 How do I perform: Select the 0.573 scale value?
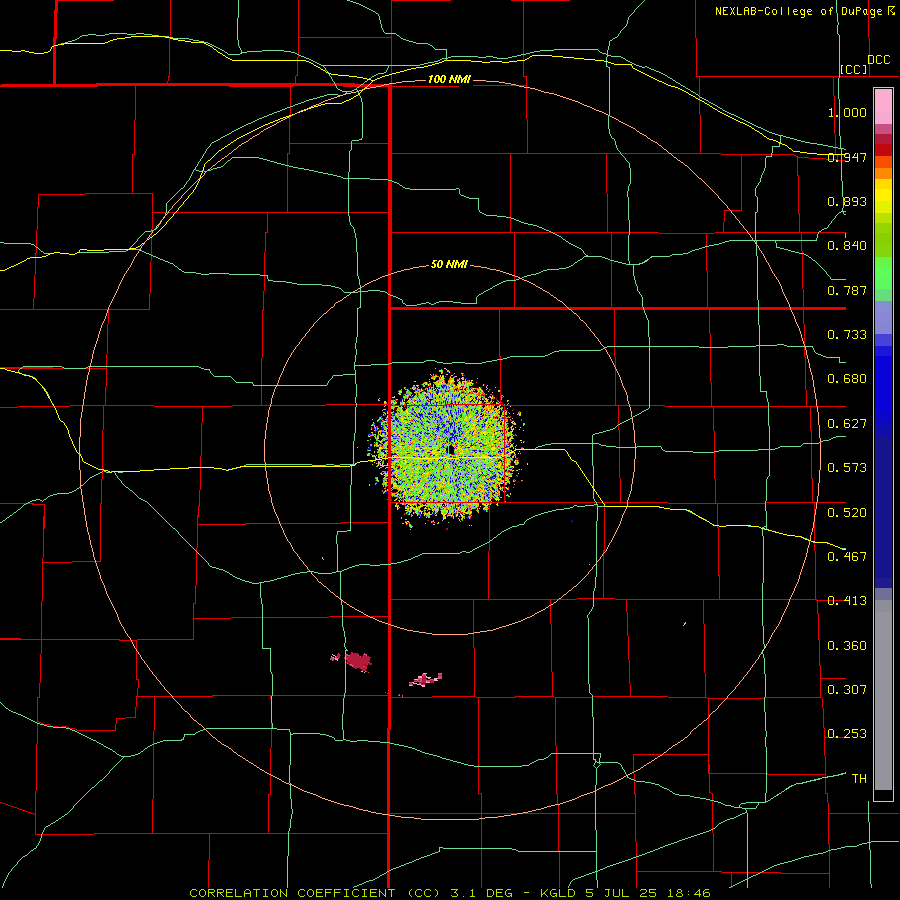[847, 468]
